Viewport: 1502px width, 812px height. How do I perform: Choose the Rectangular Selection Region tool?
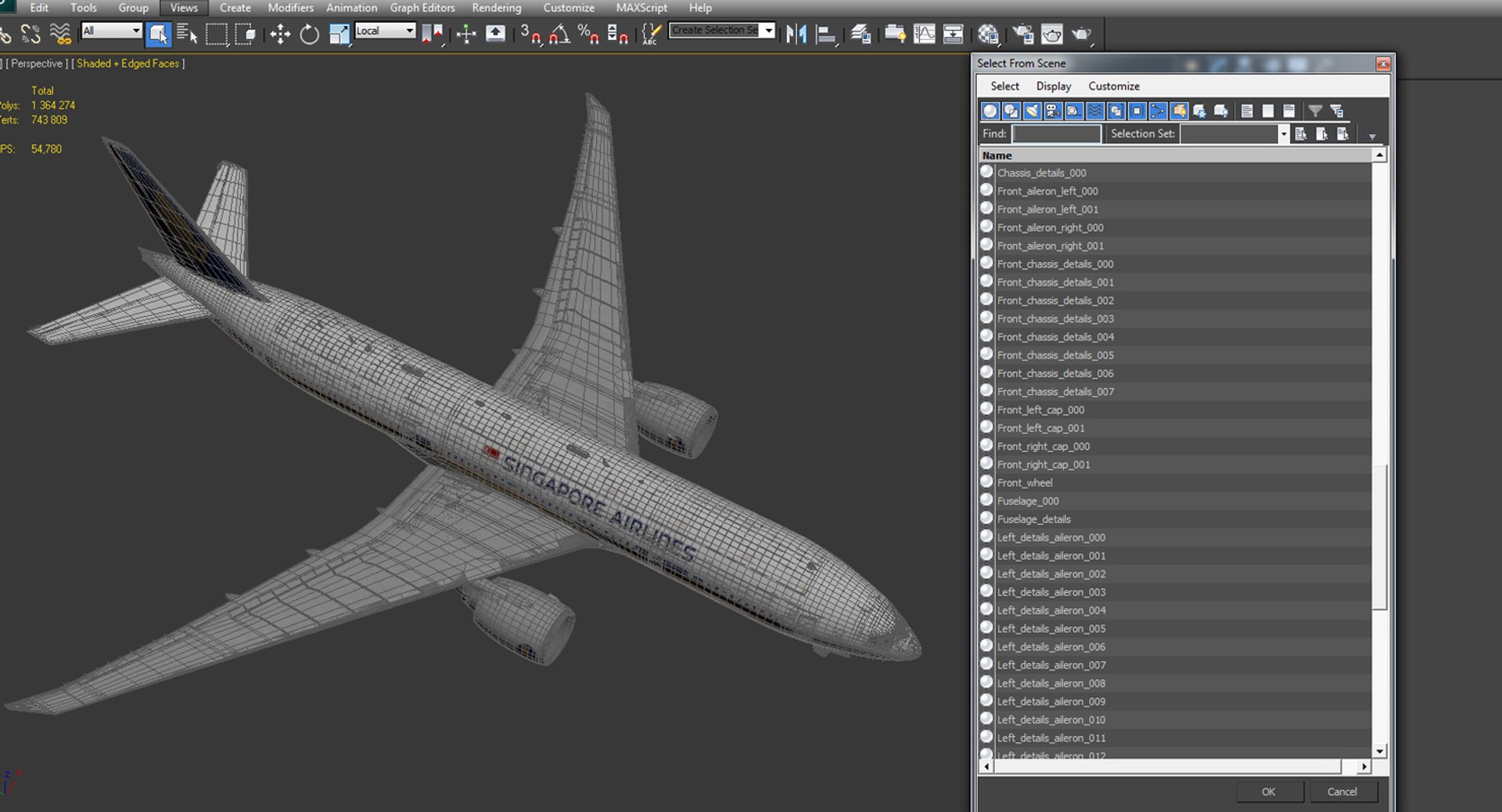pos(216,34)
